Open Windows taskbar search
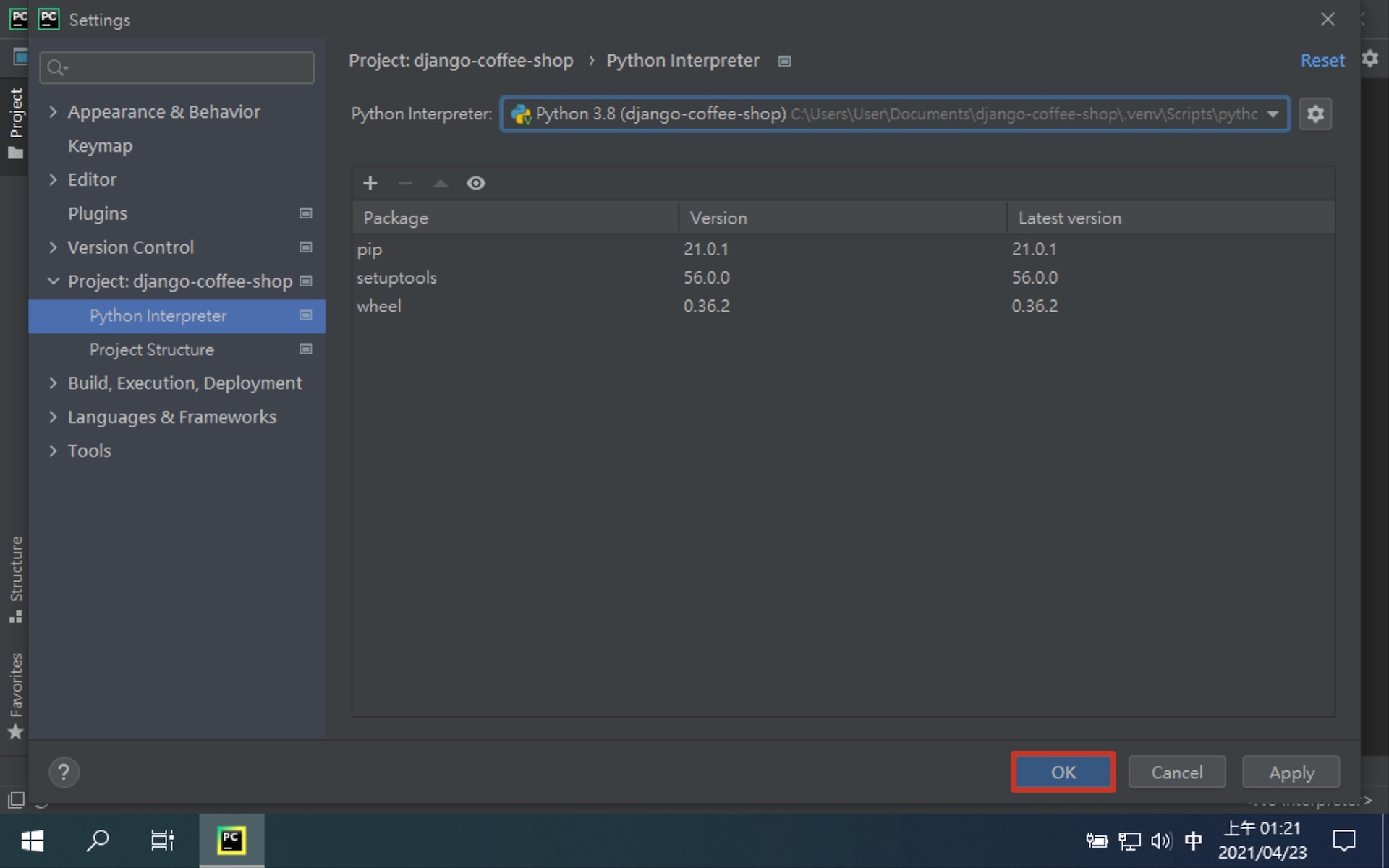 pos(98,841)
